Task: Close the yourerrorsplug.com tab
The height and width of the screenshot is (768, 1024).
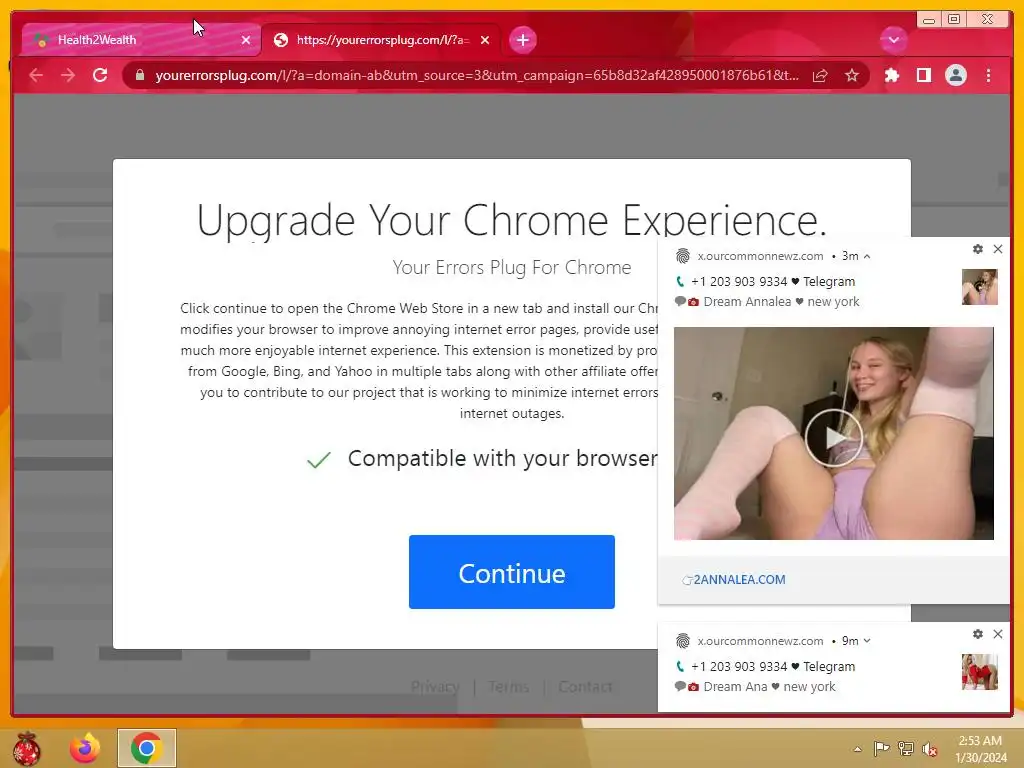Action: pyautogui.click(x=485, y=40)
